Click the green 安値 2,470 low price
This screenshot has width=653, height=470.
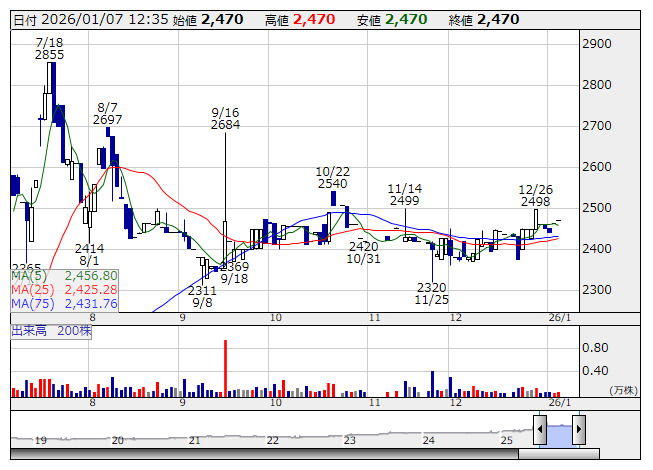coord(392,20)
